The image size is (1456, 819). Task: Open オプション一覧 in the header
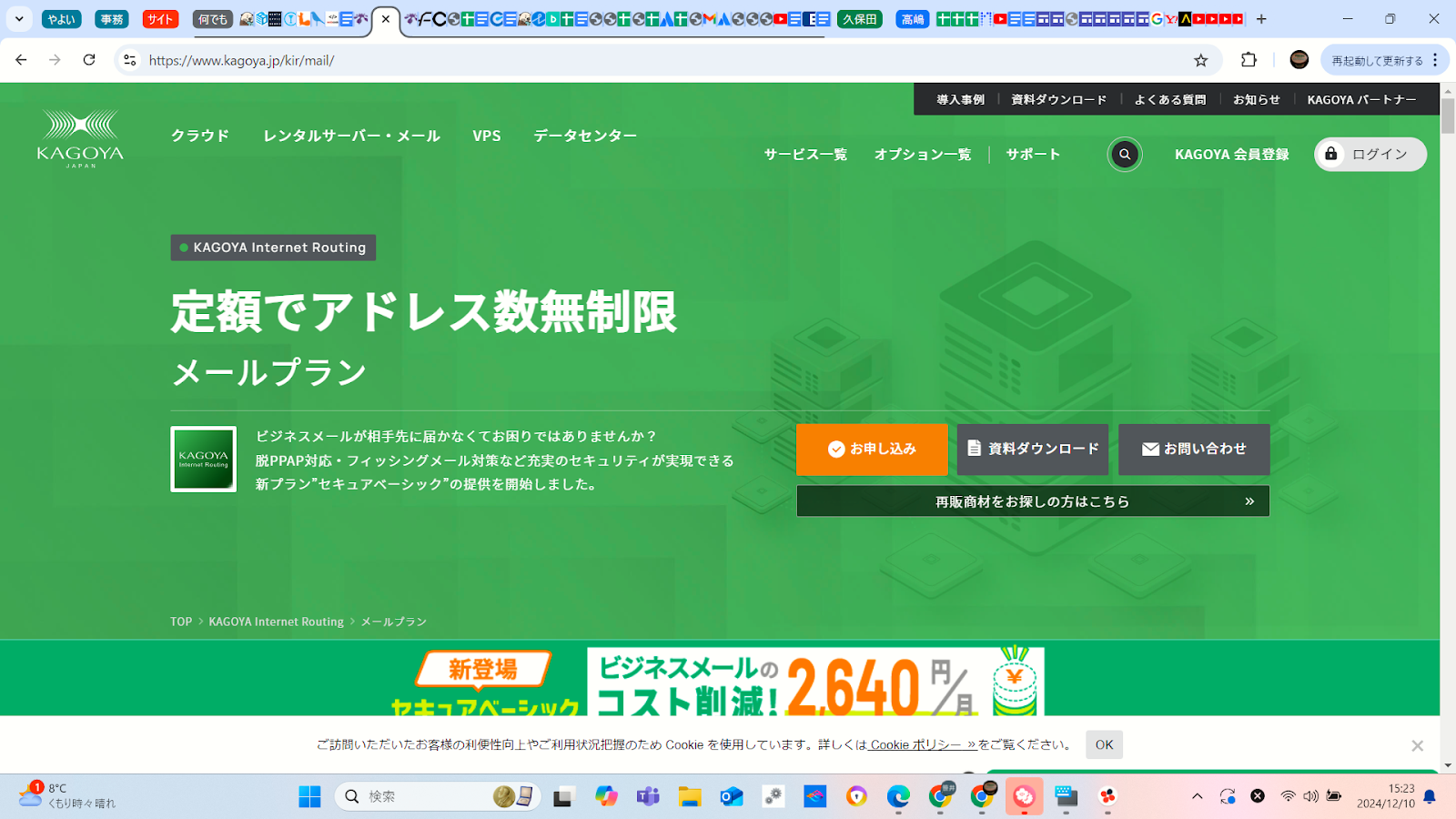pos(923,155)
